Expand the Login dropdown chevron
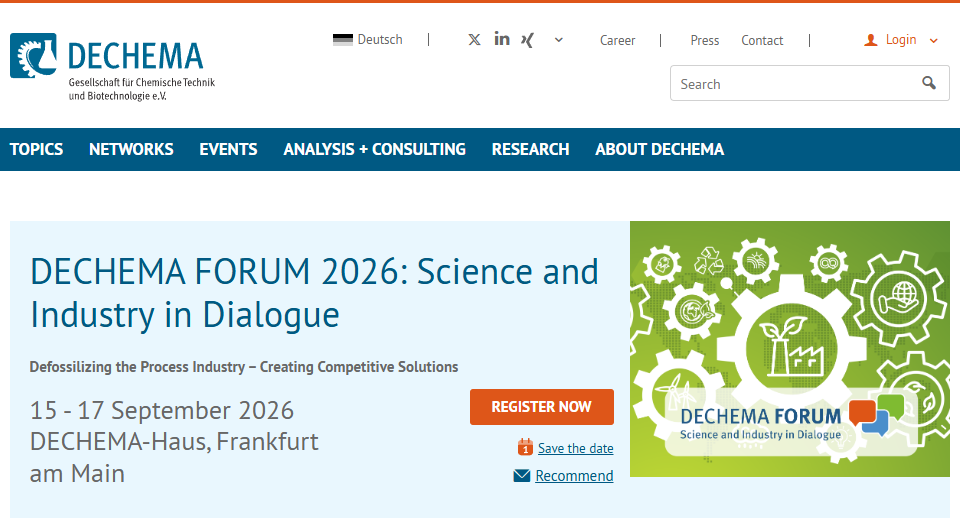Image resolution: width=960 pixels, height=527 pixels. tap(934, 41)
